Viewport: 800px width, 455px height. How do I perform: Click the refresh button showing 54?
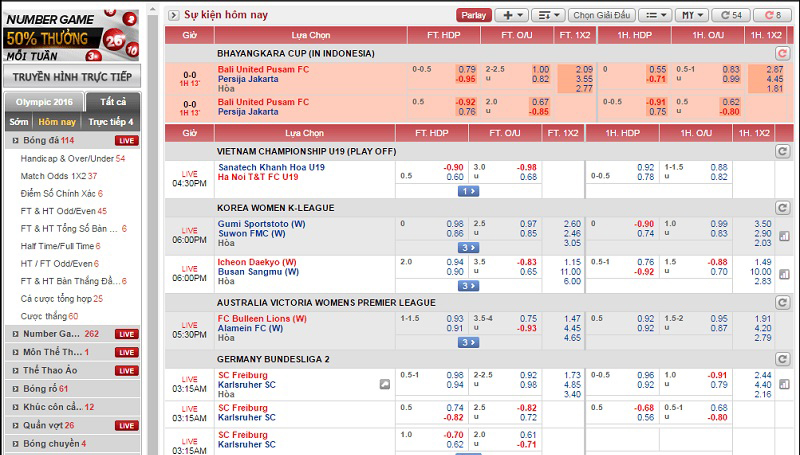coord(731,15)
